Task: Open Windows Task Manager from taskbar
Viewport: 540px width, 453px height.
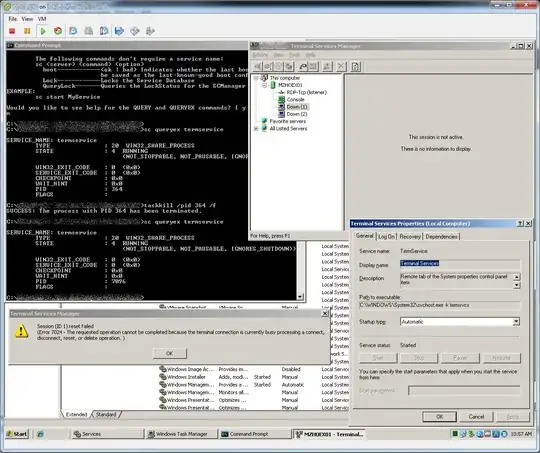Action: tap(182, 434)
